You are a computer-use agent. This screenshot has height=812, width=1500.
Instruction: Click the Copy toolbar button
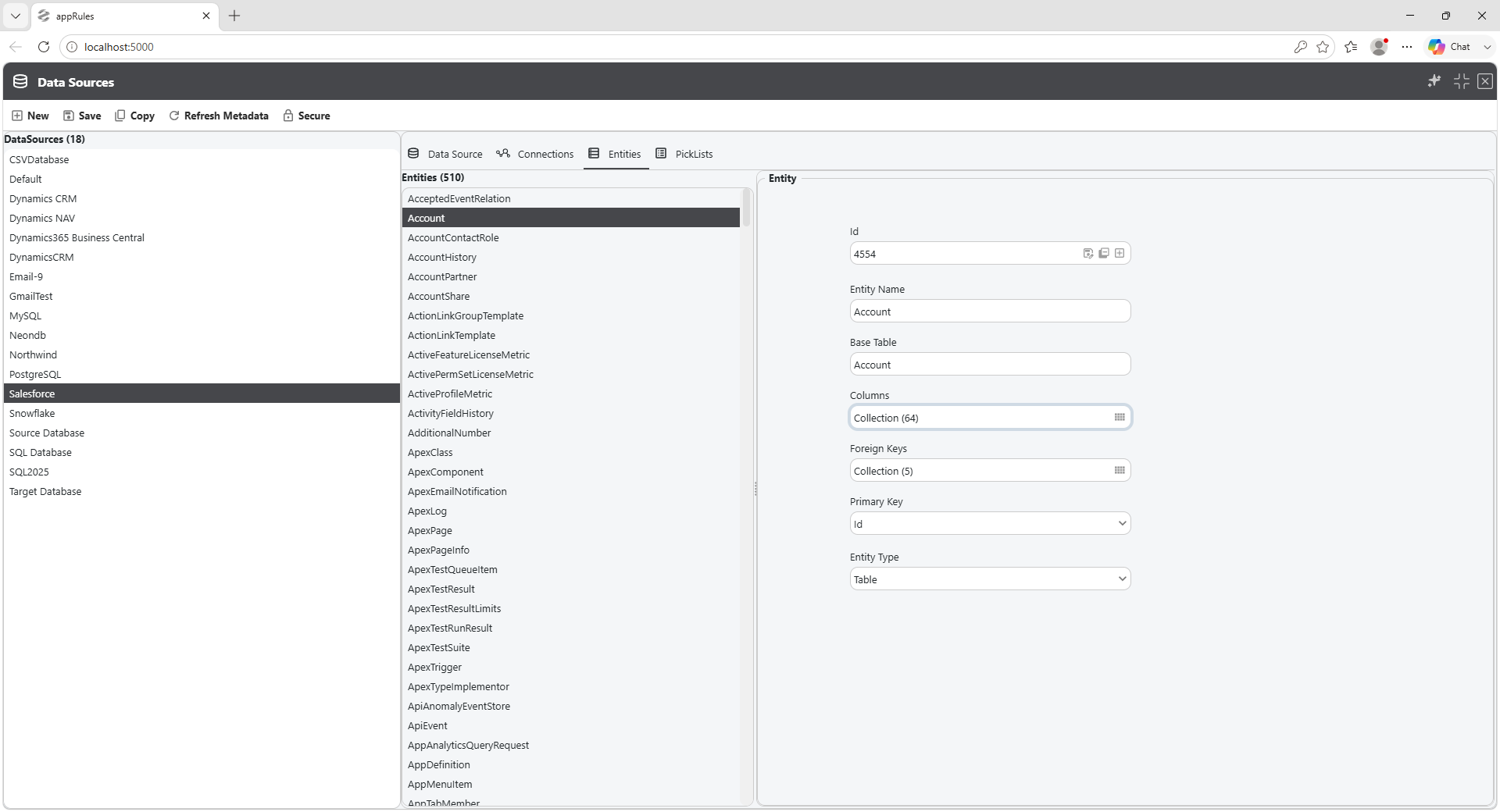(x=134, y=116)
